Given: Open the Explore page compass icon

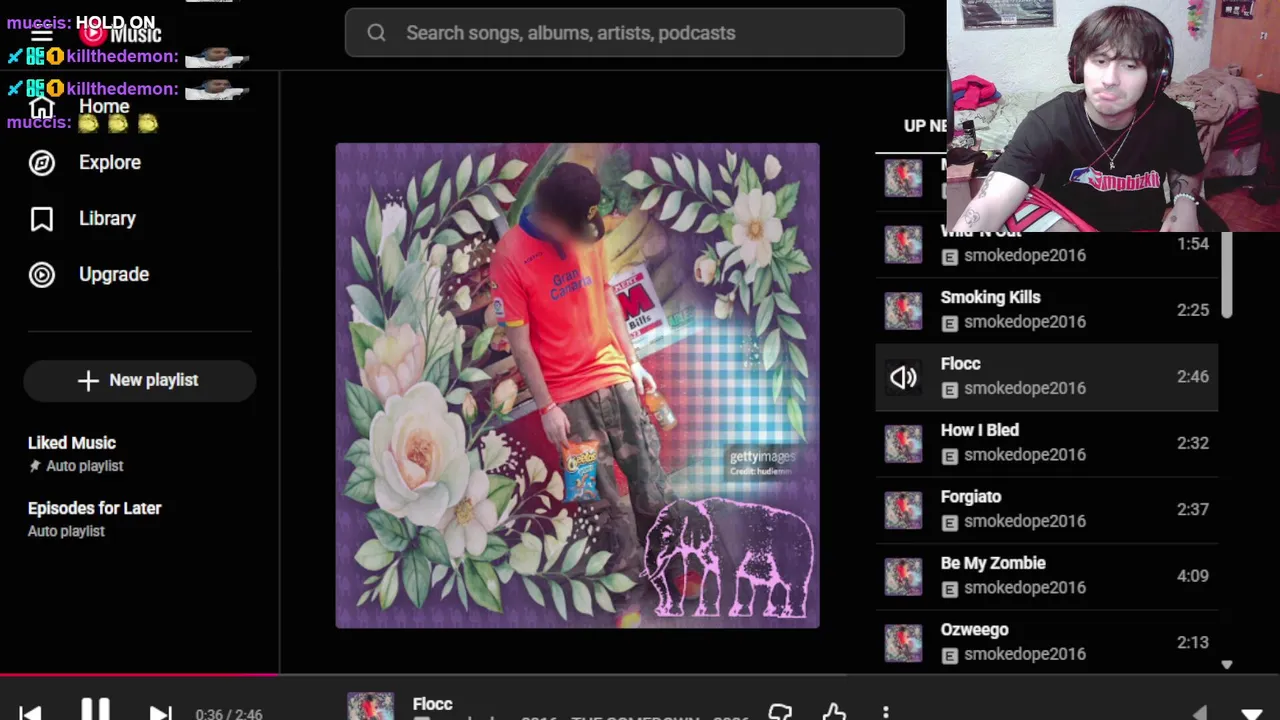Looking at the screenshot, I should pyautogui.click(x=42, y=162).
